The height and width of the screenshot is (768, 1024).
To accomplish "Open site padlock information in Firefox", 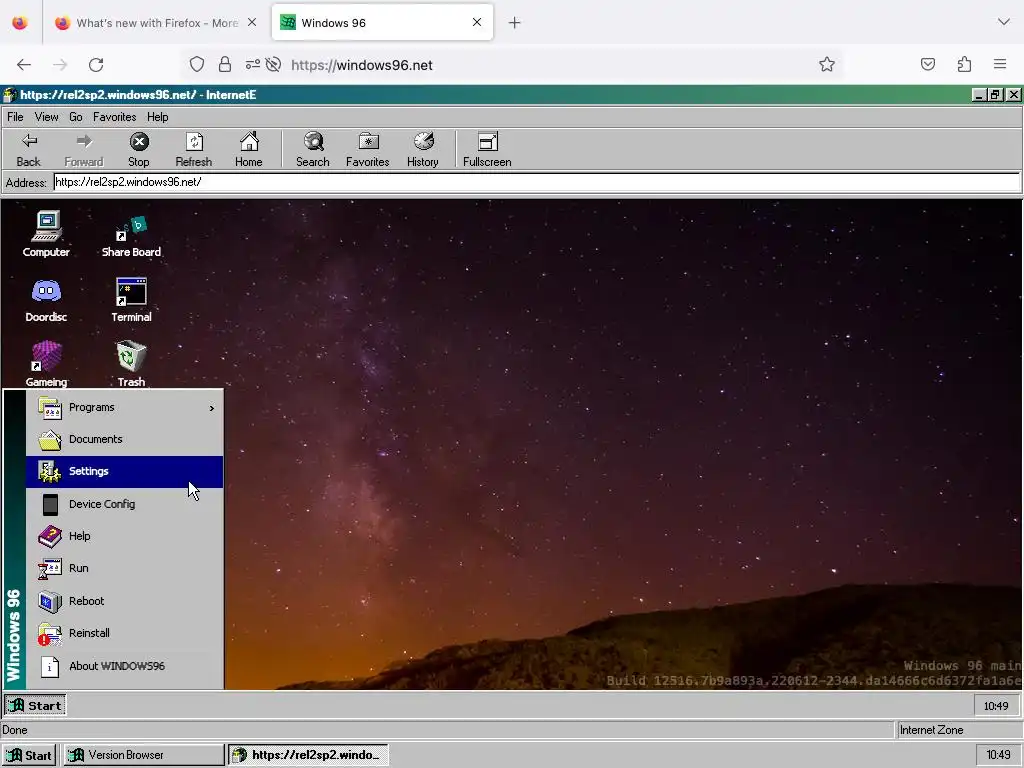I will point(225,64).
